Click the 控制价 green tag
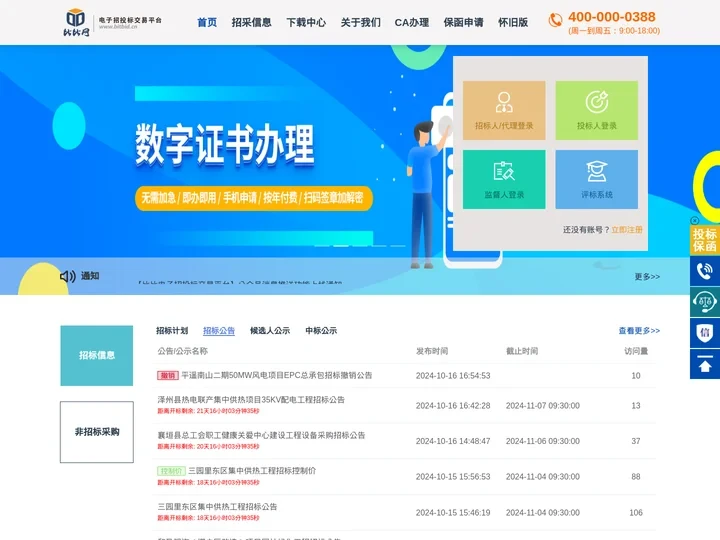The width and height of the screenshot is (720, 540). pos(171,471)
